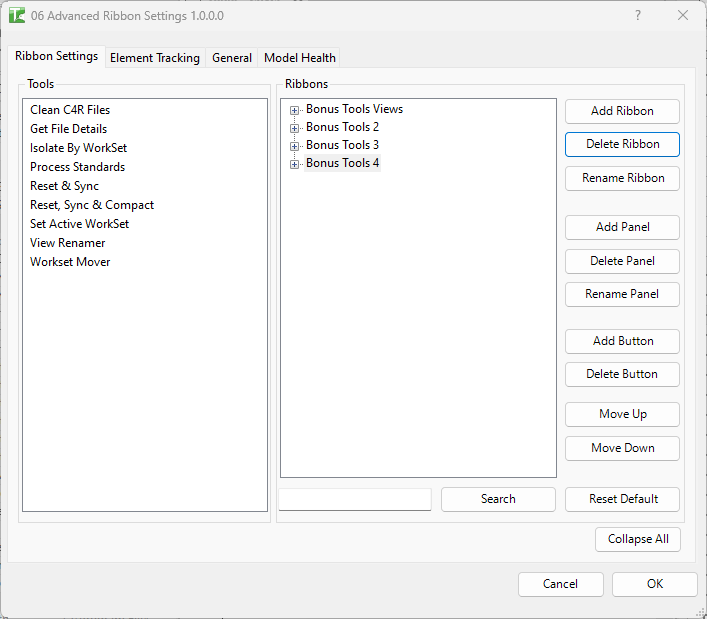Image resolution: width=707 pixels, height=619 pixels.
Task: Switch to the Element Tracking tab
Action: pos(155,58)
